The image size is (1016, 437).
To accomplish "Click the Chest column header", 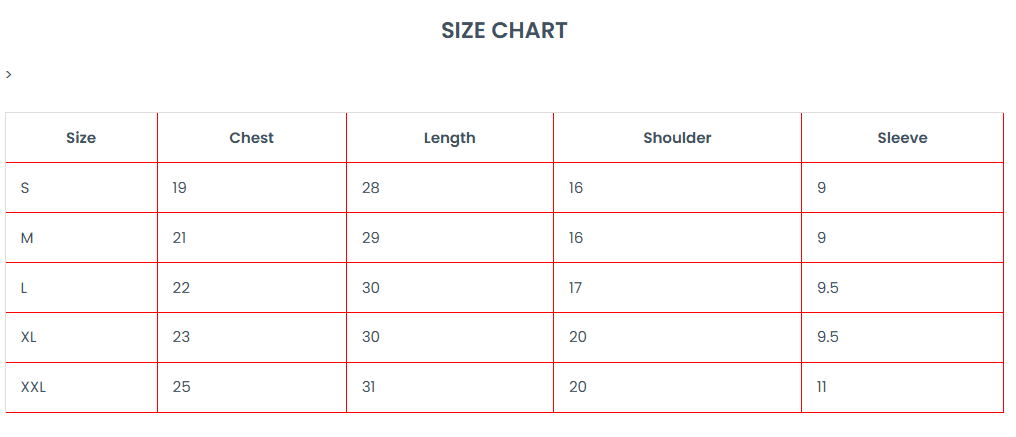I will point(251,138).
